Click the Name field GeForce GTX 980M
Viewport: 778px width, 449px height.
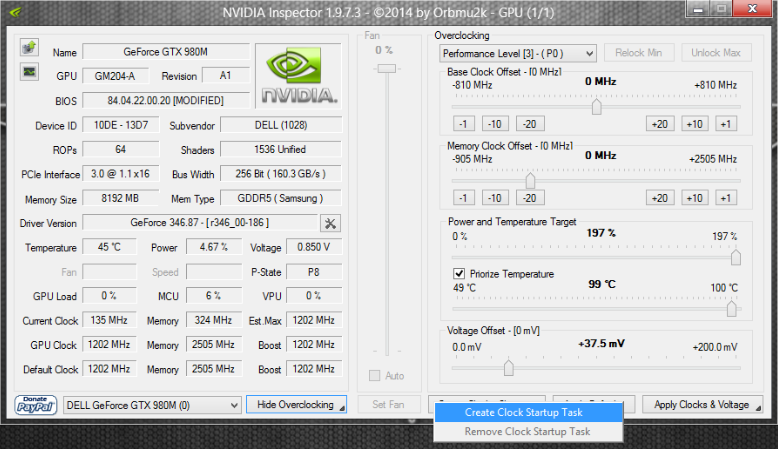tap(166, 52)
